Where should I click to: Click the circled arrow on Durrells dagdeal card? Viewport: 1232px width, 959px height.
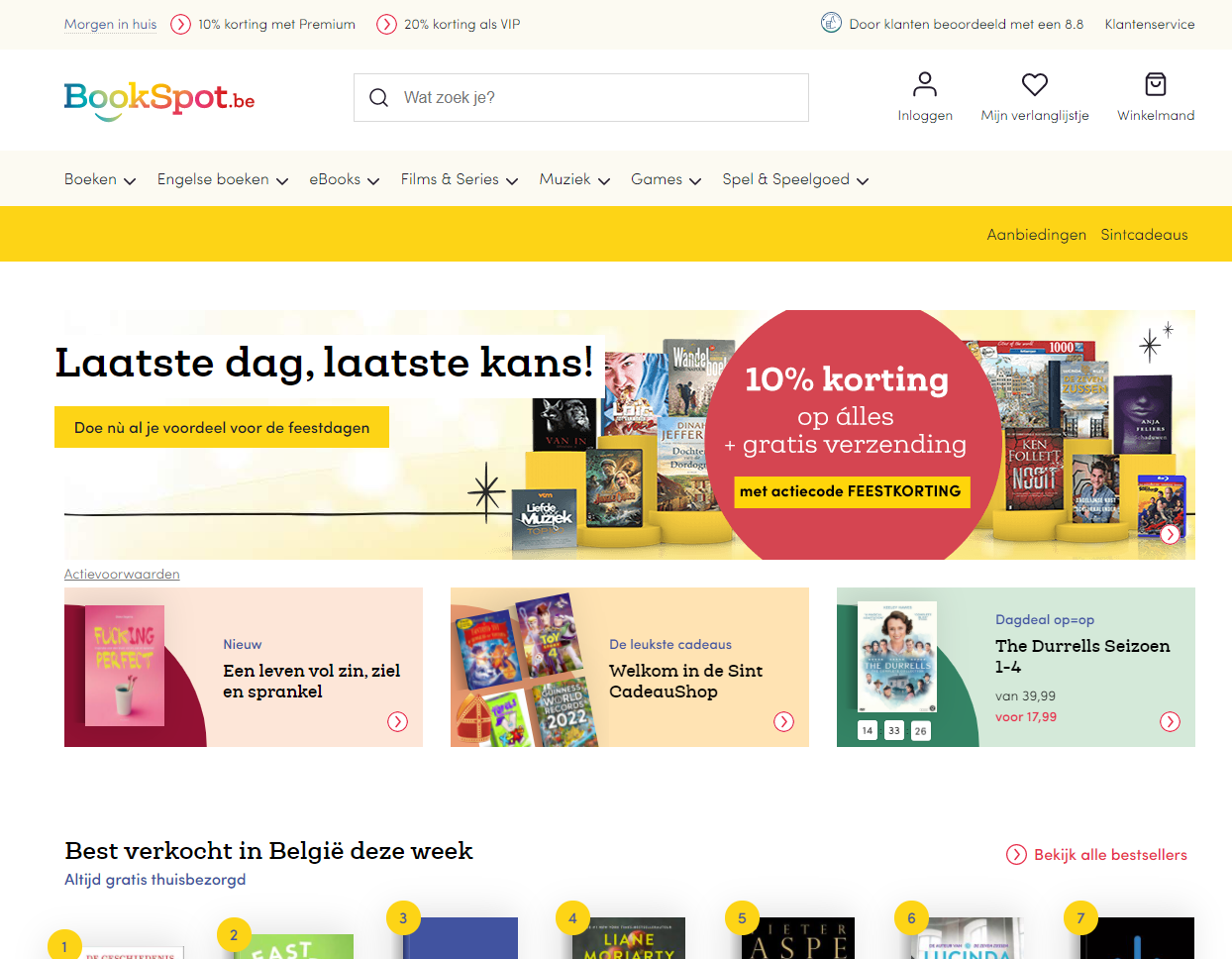pyautogui.click(x=1170, y=721)
